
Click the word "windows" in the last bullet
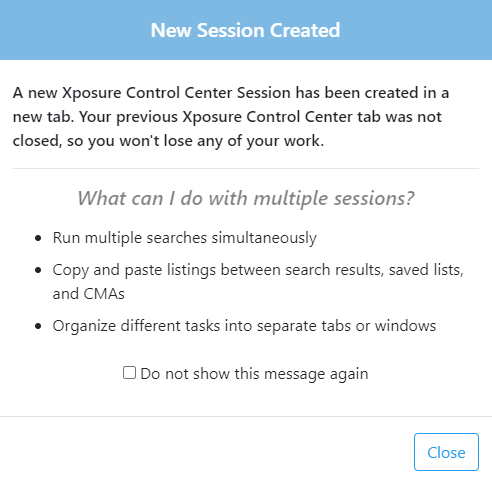tap(406, 326)
